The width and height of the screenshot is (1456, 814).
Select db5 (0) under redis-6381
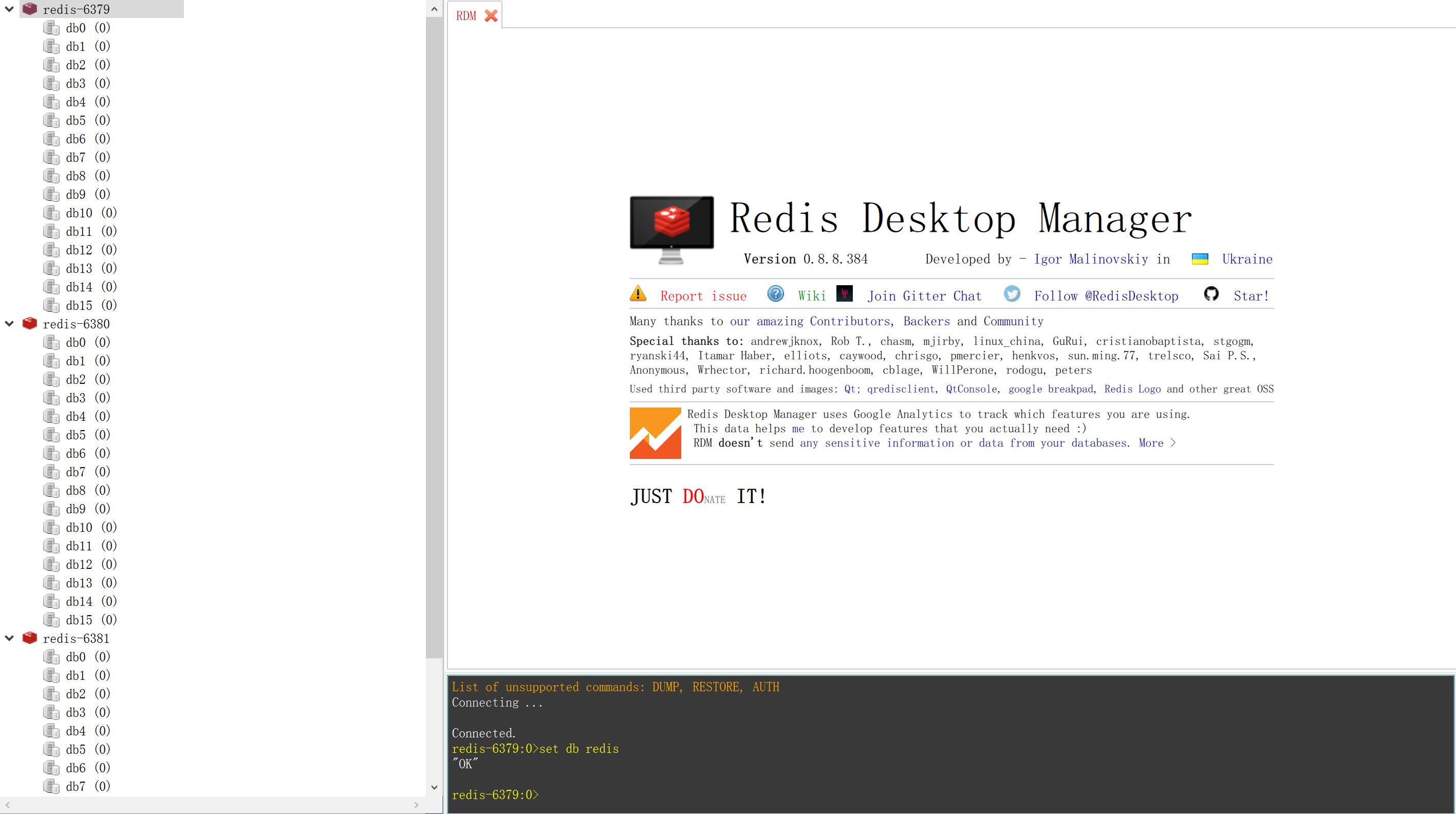[x=88, y=749]
